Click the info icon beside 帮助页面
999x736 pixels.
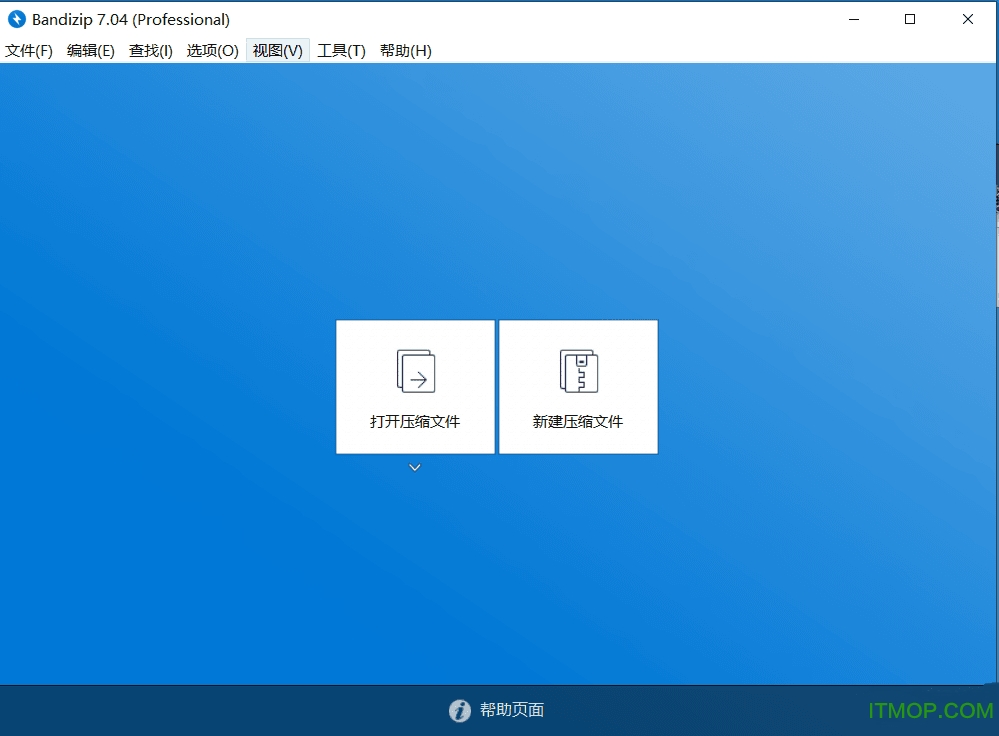click(x=459, y=711)
